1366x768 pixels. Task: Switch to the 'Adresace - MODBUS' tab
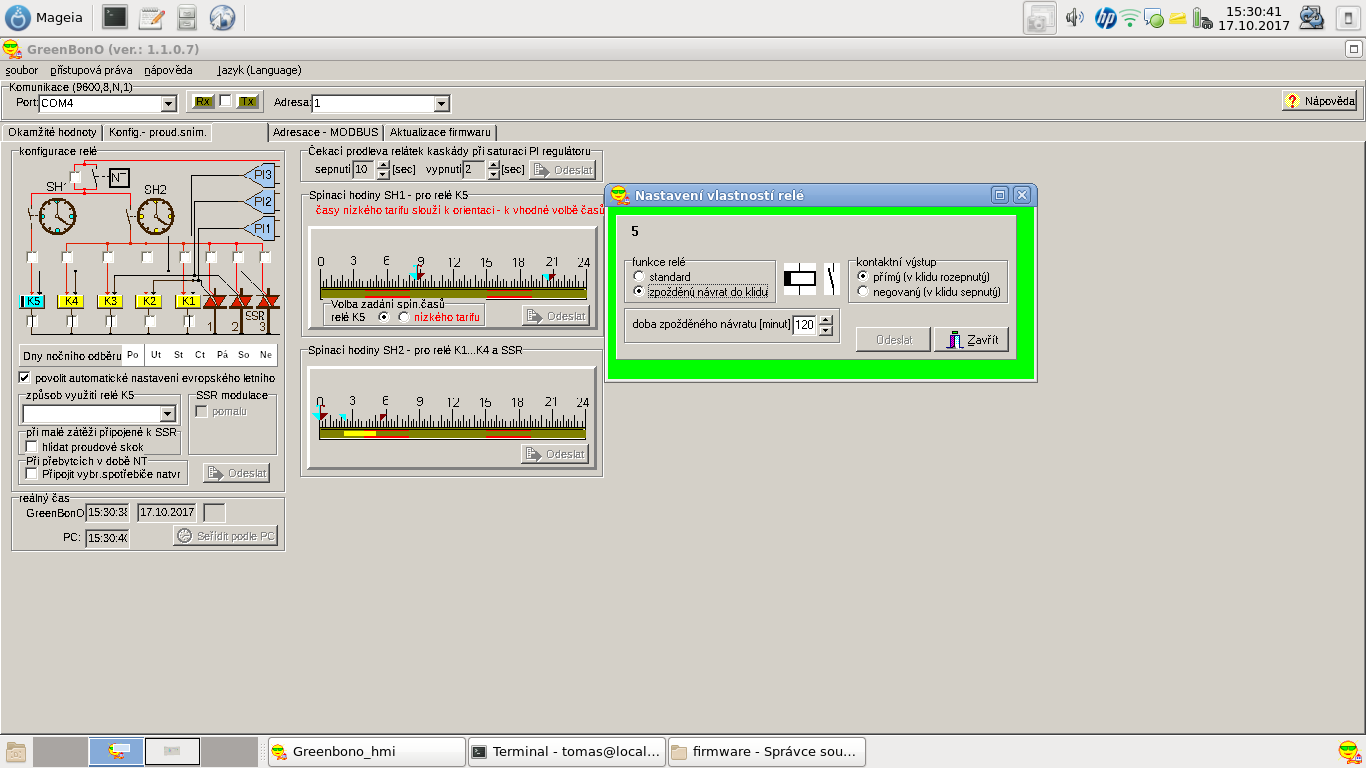(326, 132)
